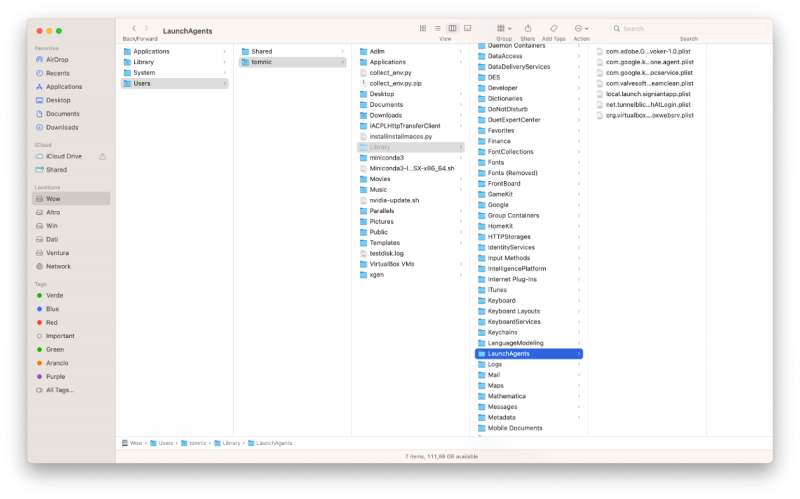
Task: Expand the Parallels folder chevron
Action: (461, 211)
